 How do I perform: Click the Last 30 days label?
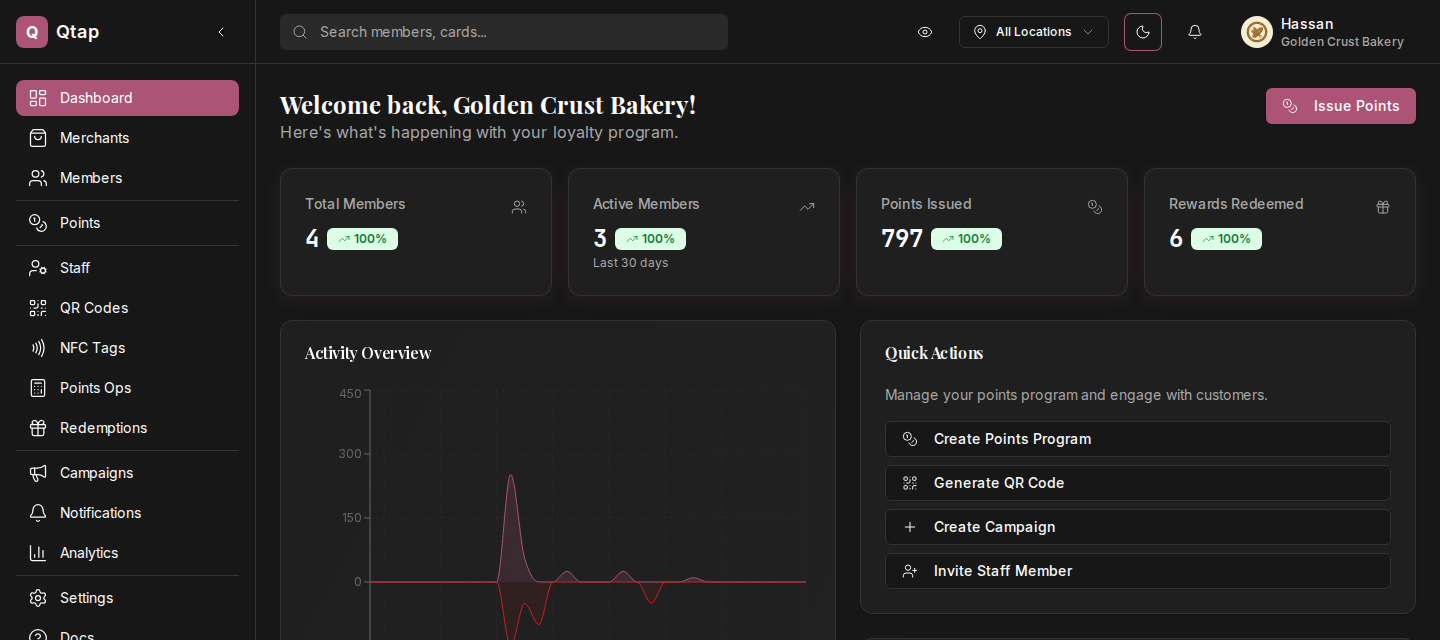(x=631, y=263)
